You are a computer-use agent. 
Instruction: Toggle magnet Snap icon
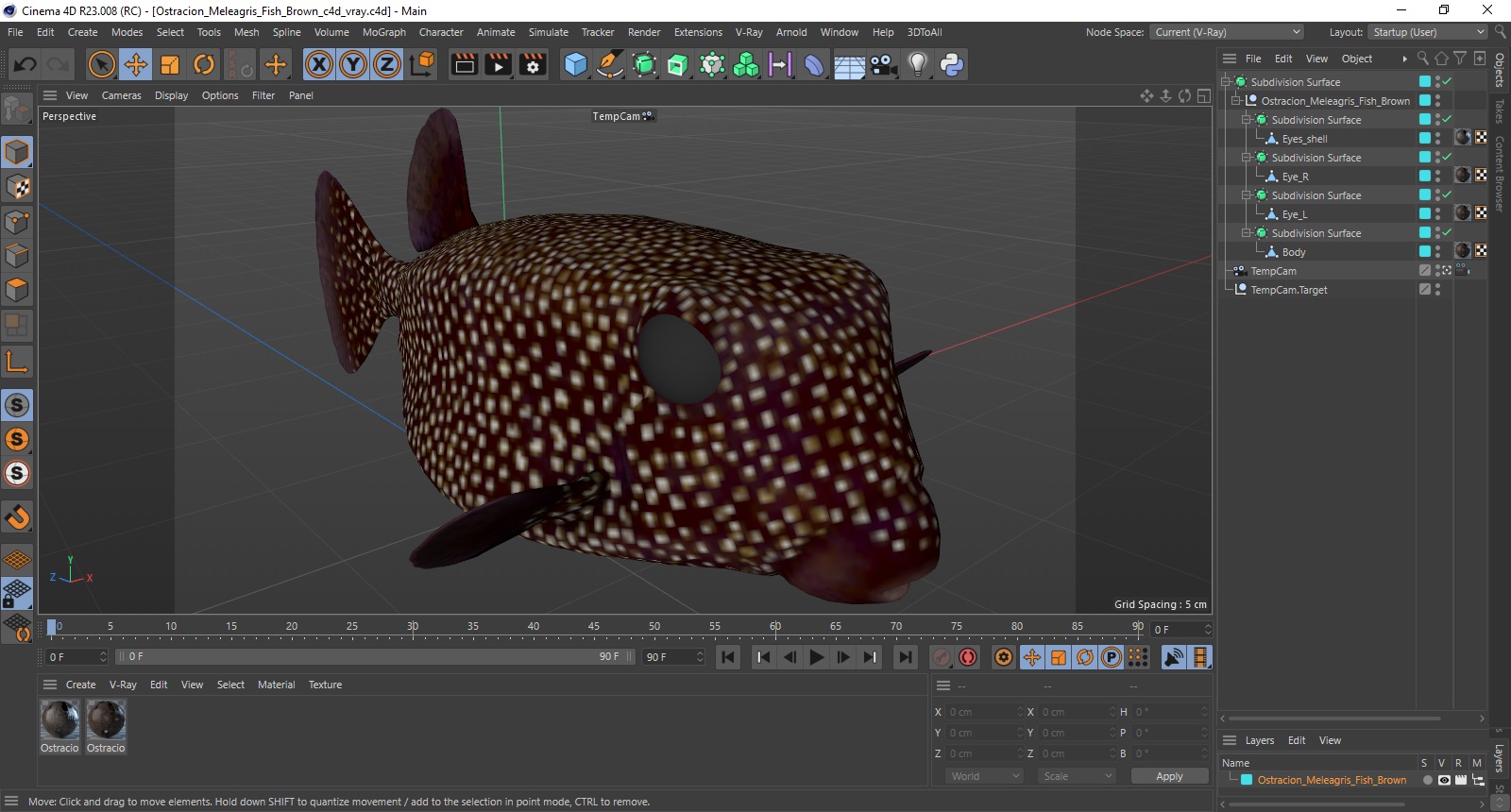coord(17,517)
